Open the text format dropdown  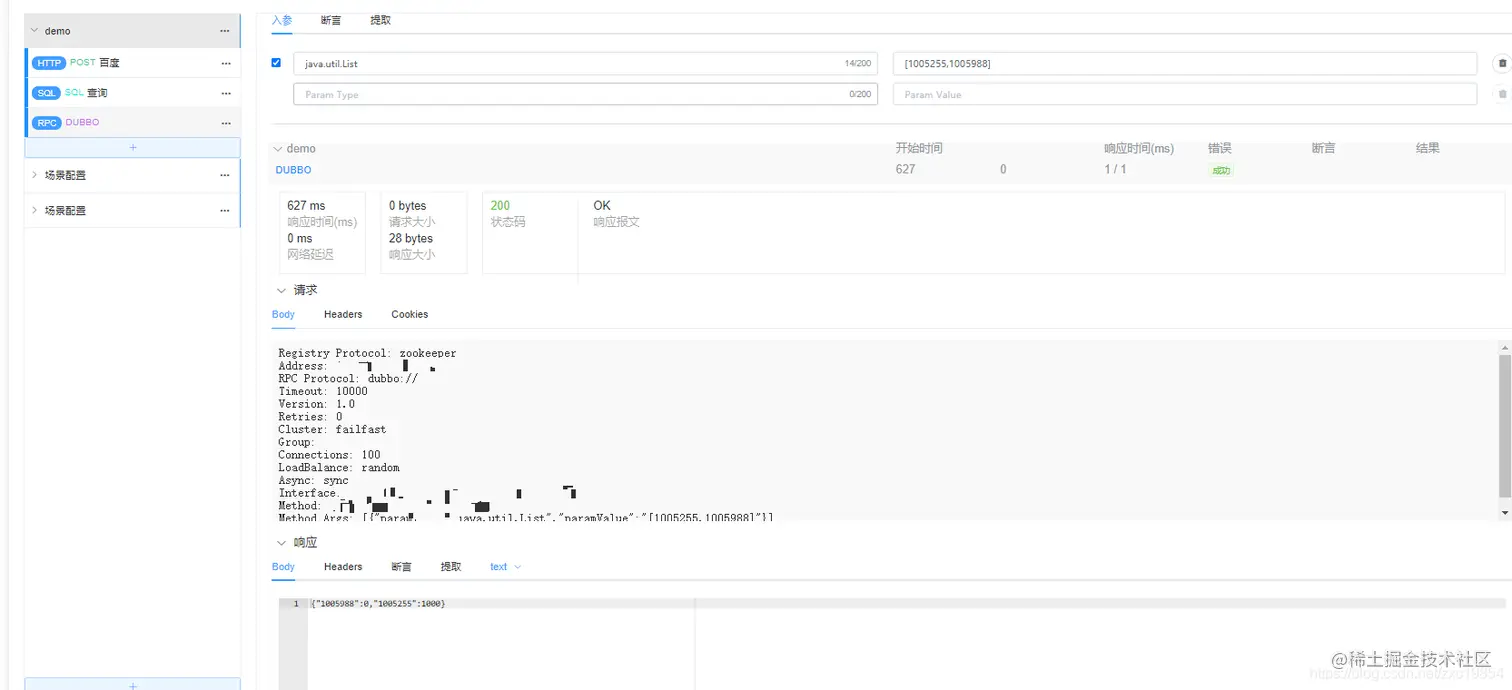coord(505,567)
